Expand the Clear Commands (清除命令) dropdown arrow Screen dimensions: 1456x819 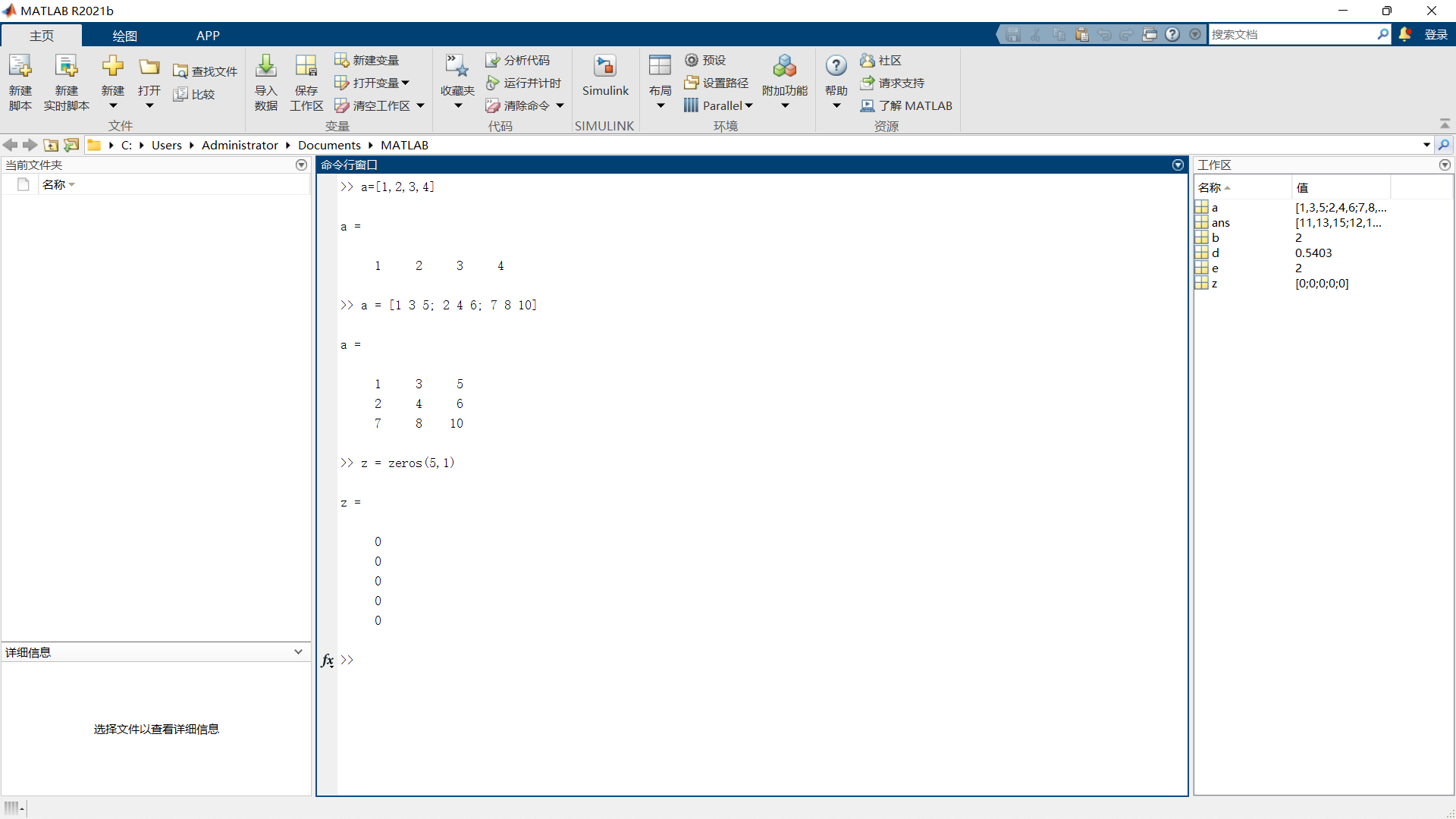(x=560, y=105)
